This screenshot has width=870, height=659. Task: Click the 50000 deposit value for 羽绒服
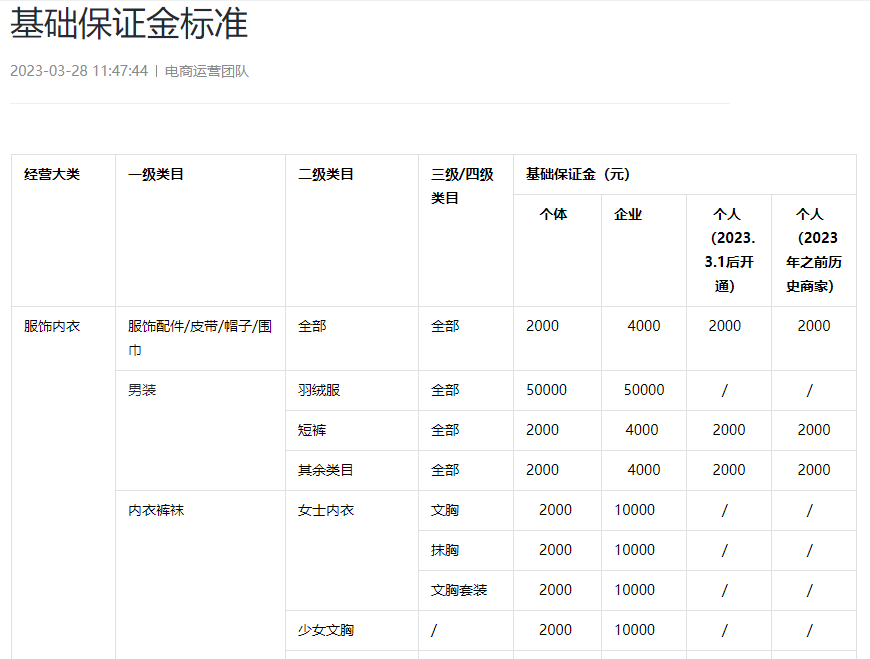tap(546, 390)
